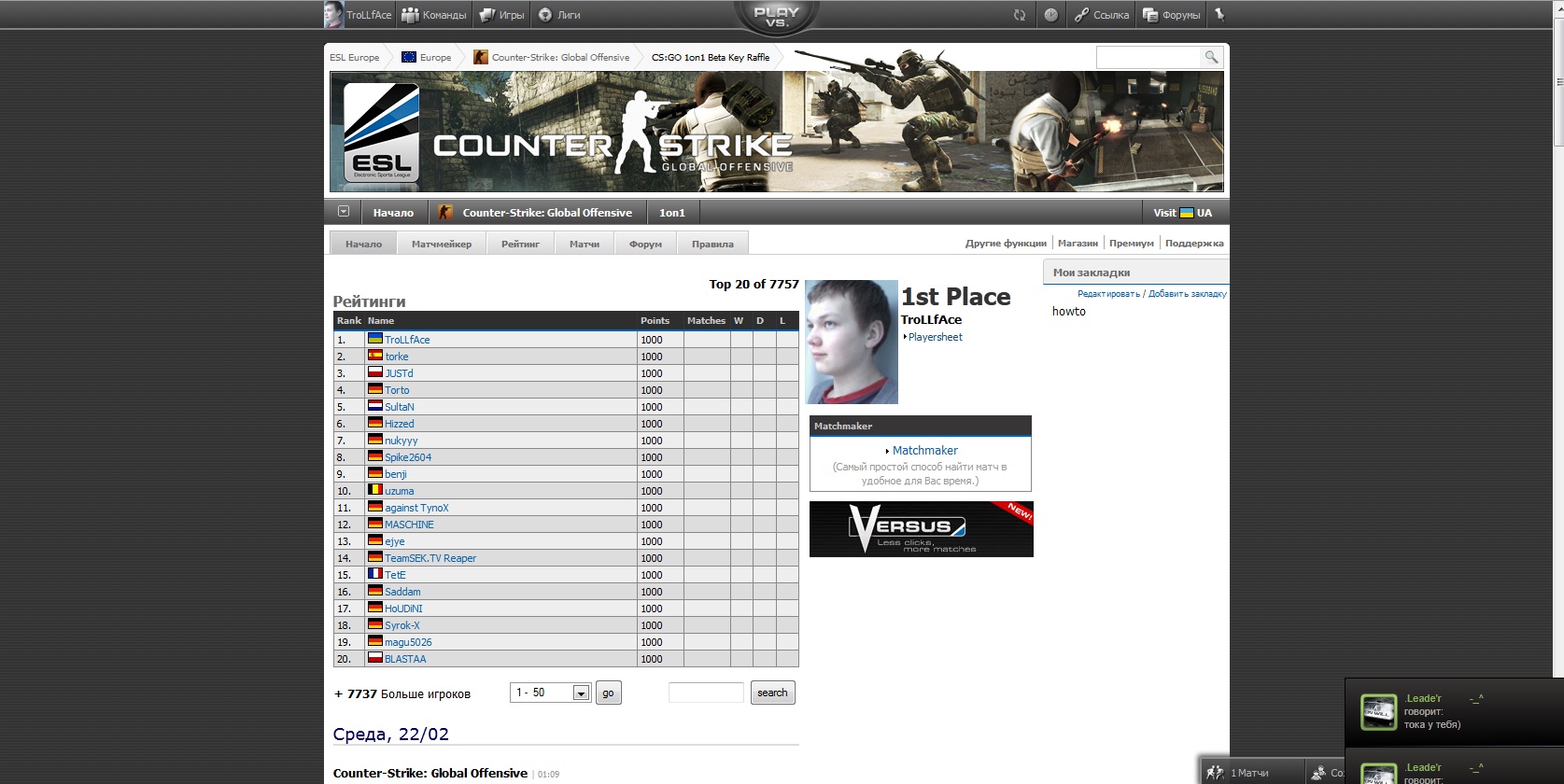The image size is (1564, 784).
Task: Click the French flag beside TetE
Action: pos(374,574)
